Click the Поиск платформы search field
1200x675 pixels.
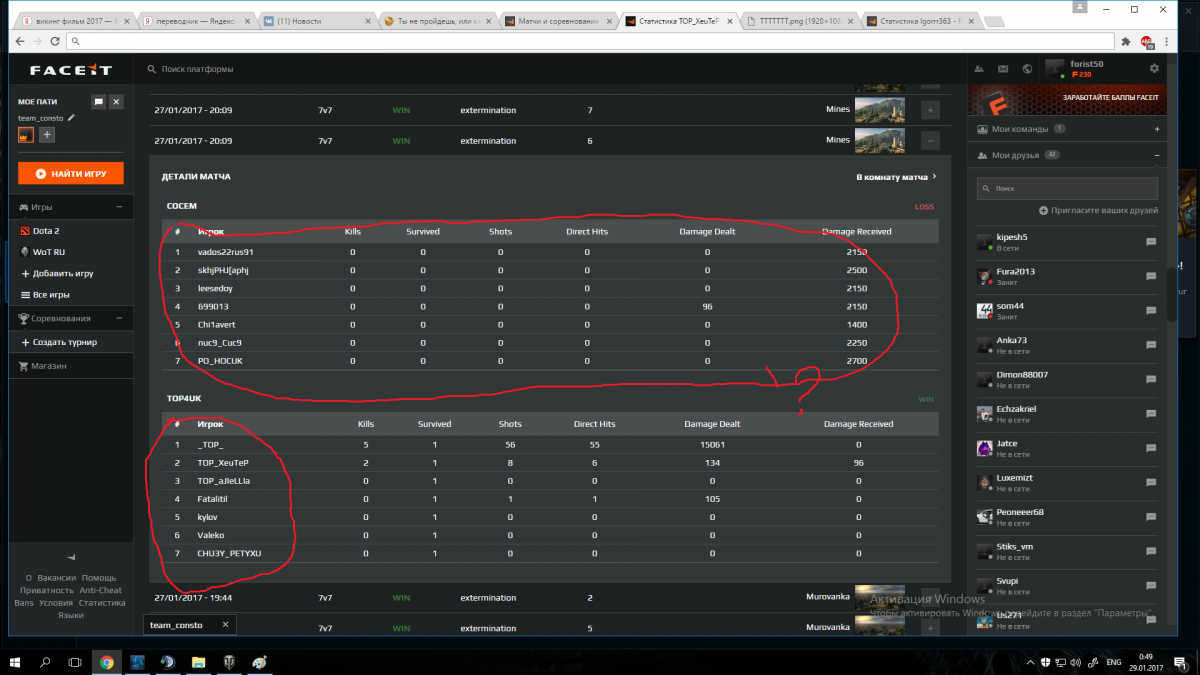(x=196, y=70)
